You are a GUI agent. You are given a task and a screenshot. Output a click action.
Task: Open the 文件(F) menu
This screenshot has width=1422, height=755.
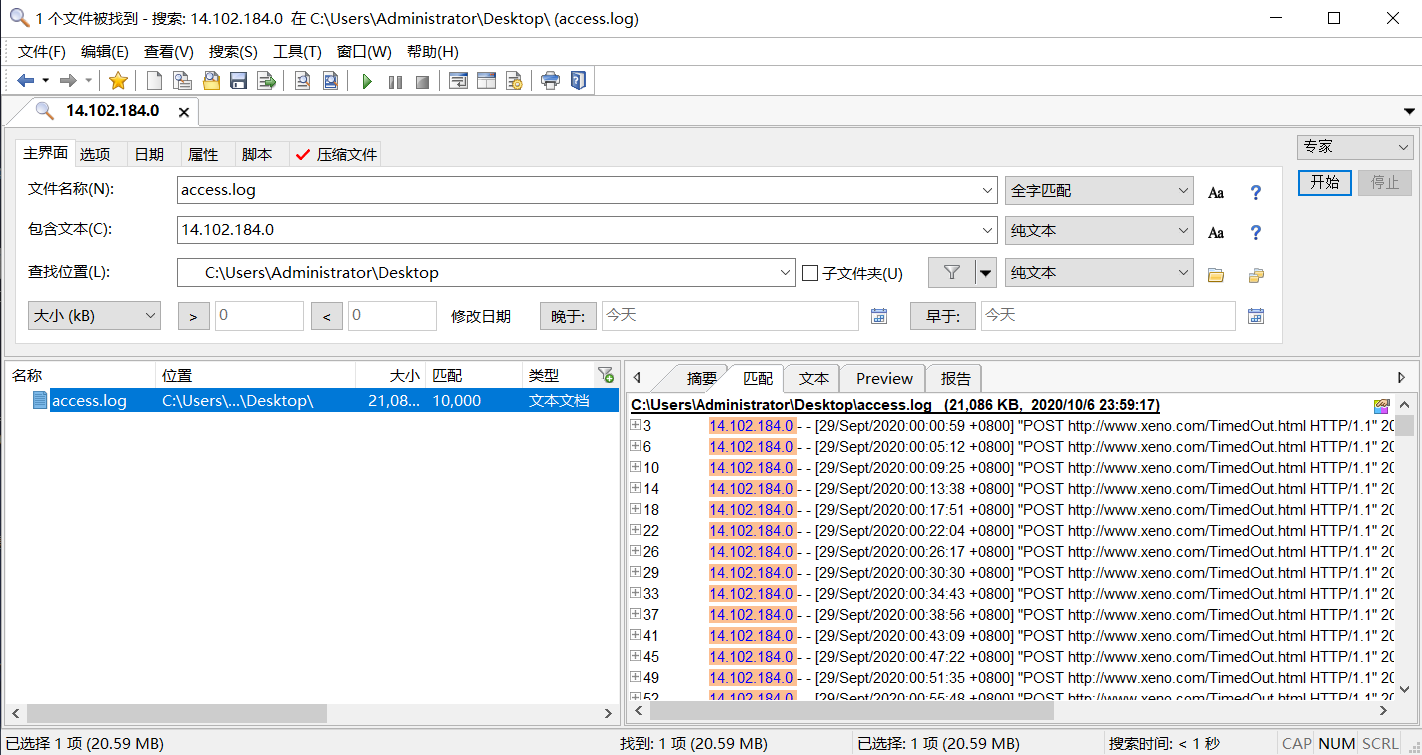point(41,52)
